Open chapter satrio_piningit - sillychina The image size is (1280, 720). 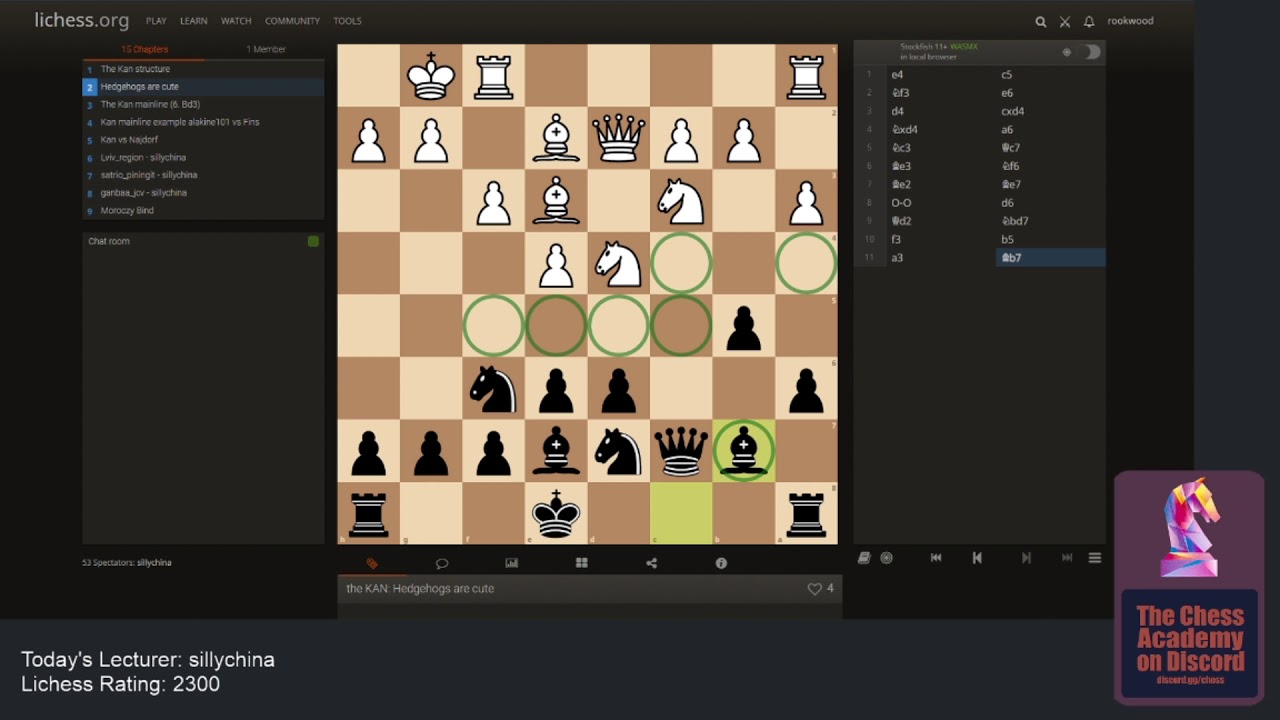[203, 175]
